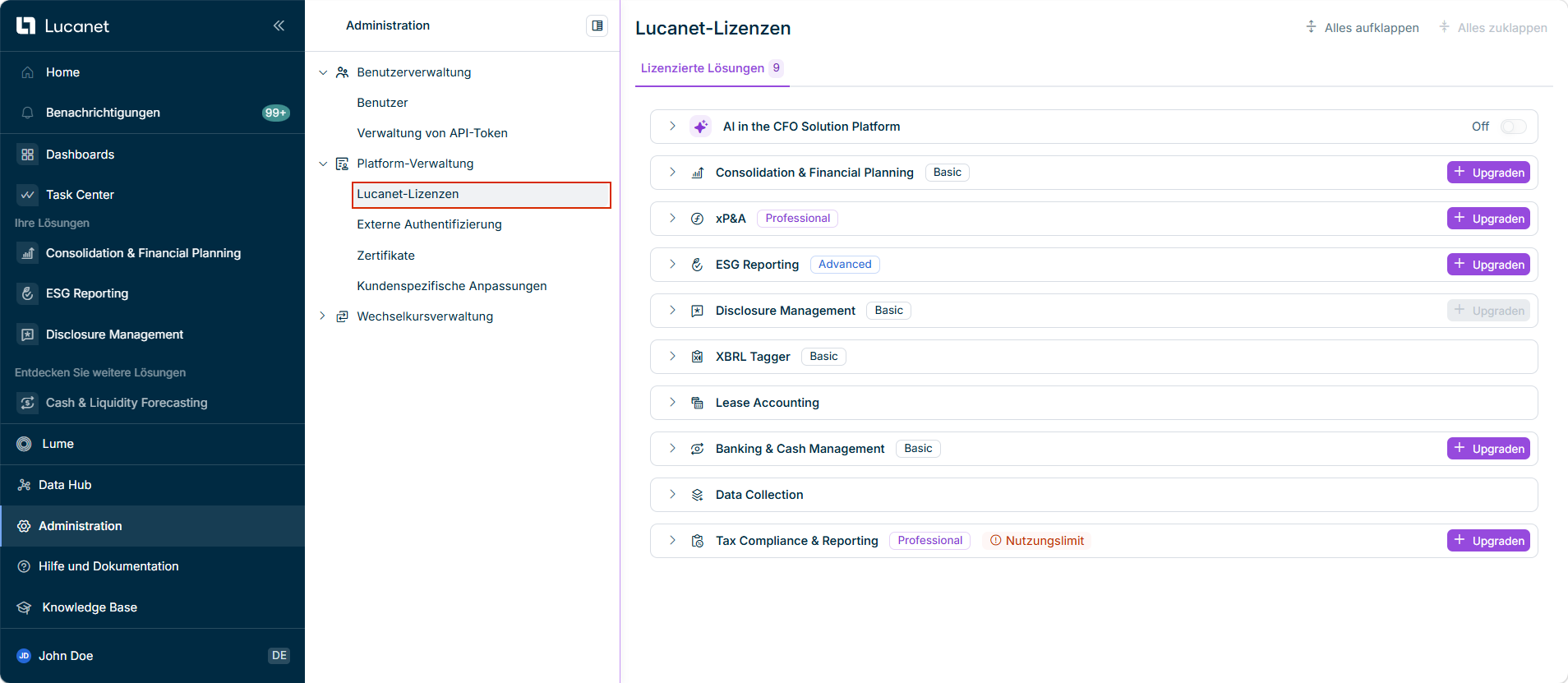Click the Data Collection layers icon
1568x683 pixels.
698,495
